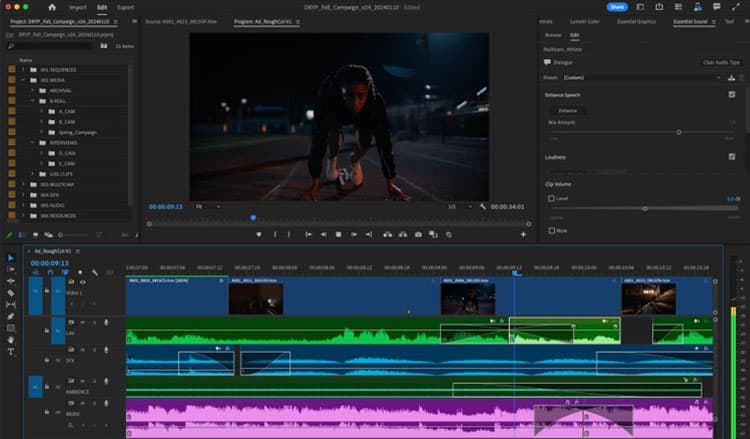Select the Selection arrow tool
The height and width of the screenshot is (439, 750).
[11, 258]
